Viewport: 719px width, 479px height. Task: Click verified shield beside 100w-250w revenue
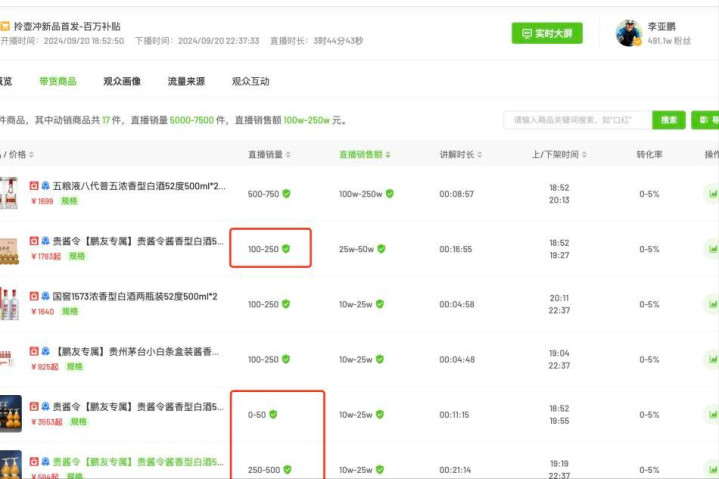pyautogui.click(x=389, y=193)
